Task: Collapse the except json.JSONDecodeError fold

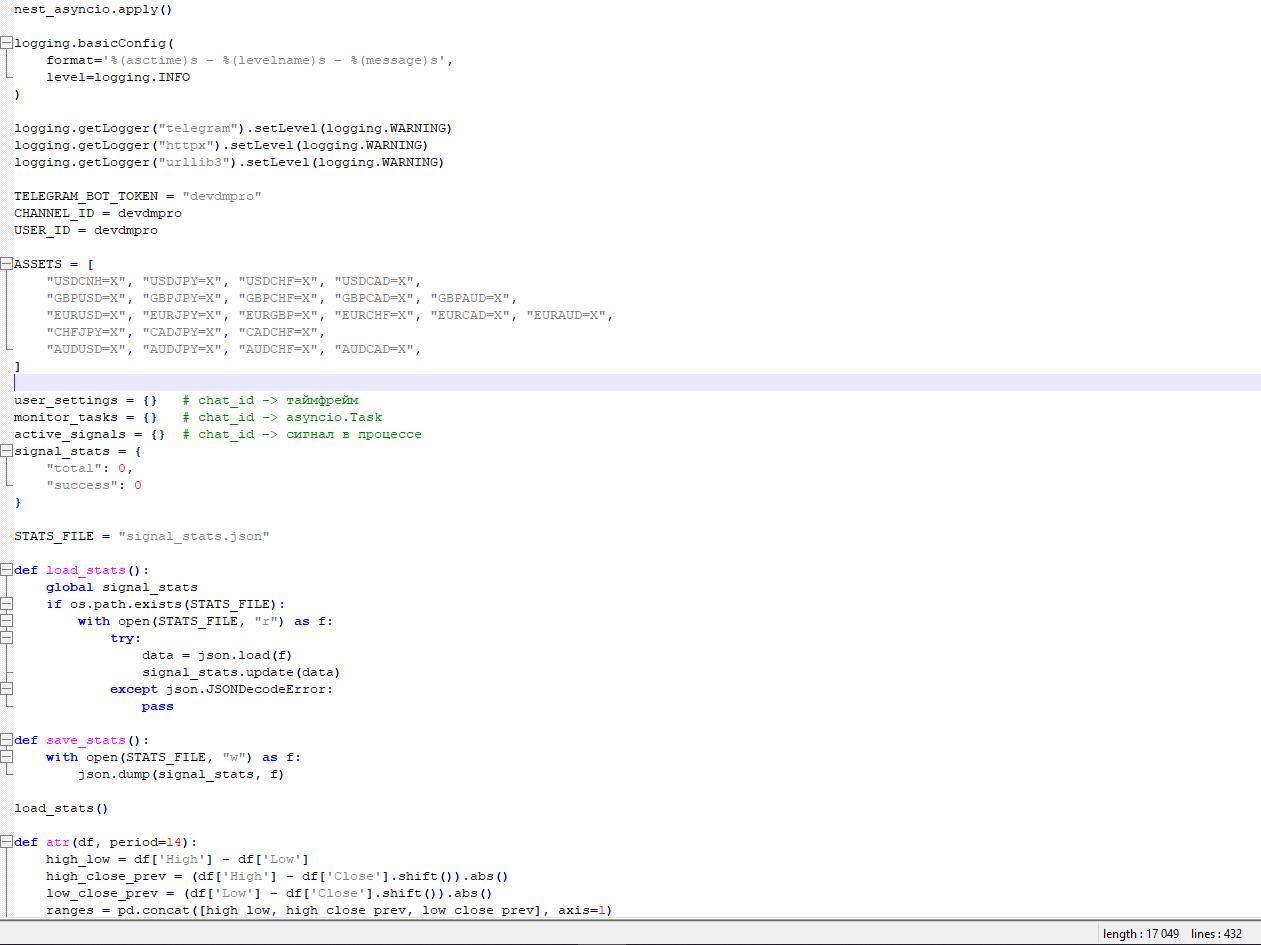Action: click(x=7, y=689)
